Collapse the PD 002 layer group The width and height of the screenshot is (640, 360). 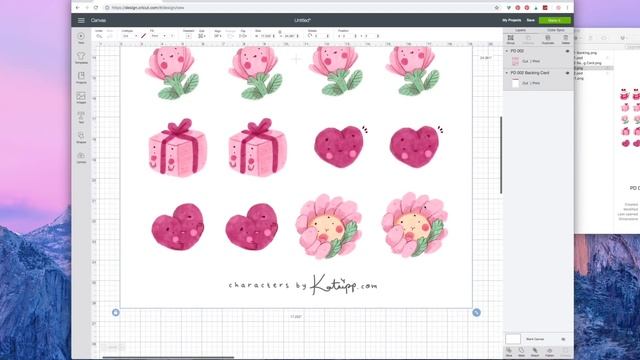click(x=507, y=51)
